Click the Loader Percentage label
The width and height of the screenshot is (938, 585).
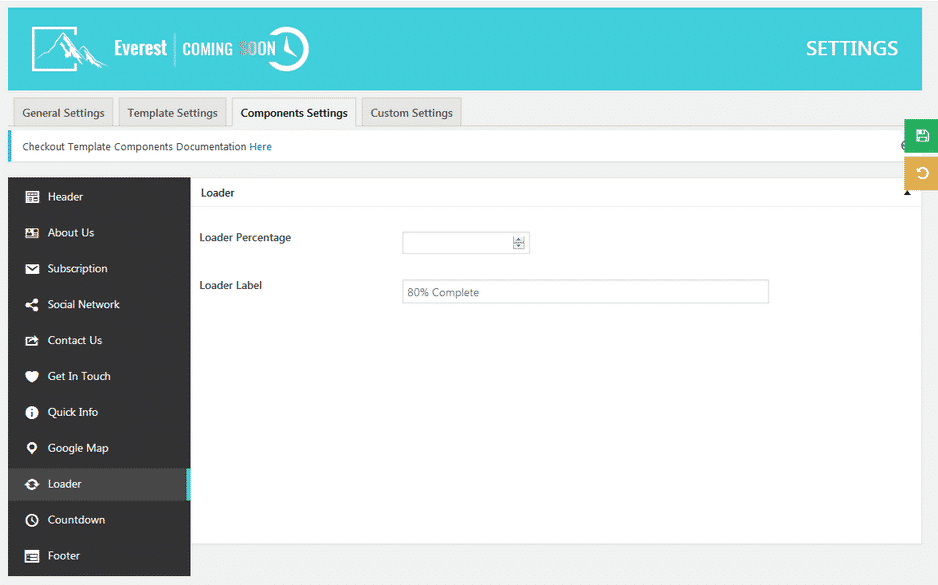click(245, 237)
